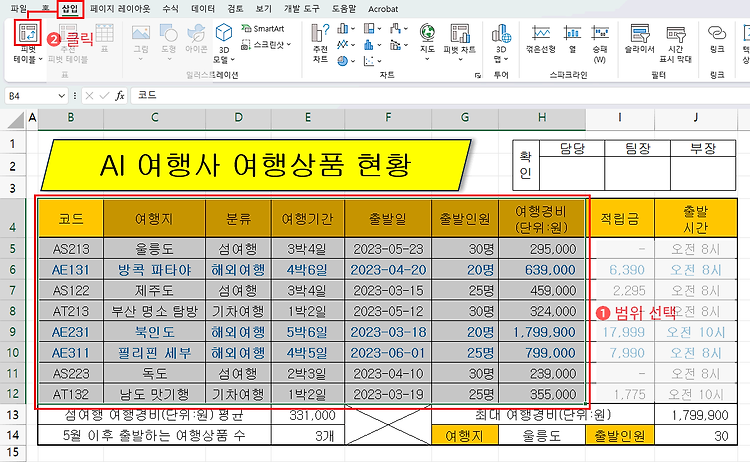The height and width of the screenshot is (462, 750).
Task: Click the 331,000 average cell
Action: tap(308, 415)
